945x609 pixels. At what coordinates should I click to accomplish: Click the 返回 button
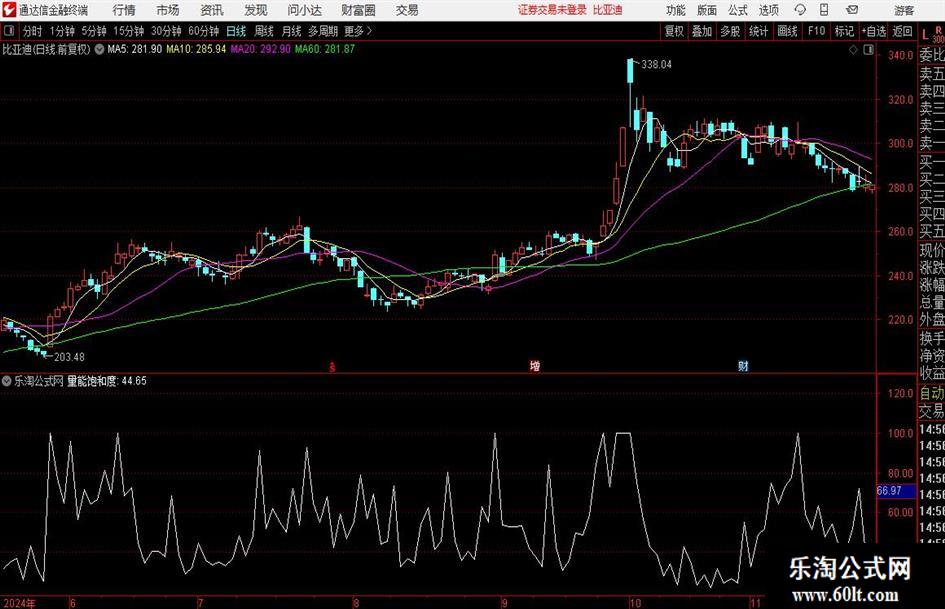point(902,31)
